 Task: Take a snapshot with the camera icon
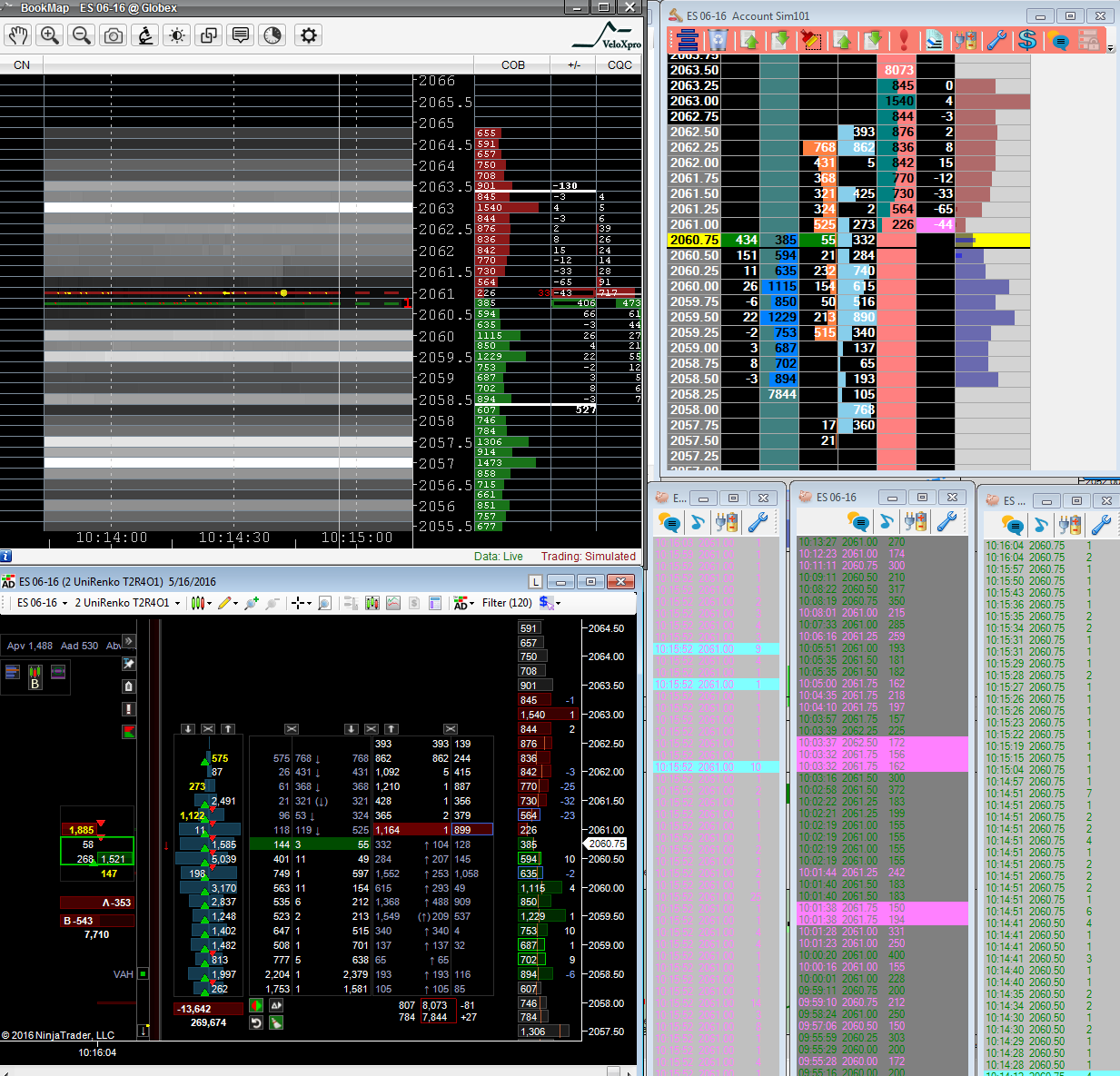coord(114,35)
